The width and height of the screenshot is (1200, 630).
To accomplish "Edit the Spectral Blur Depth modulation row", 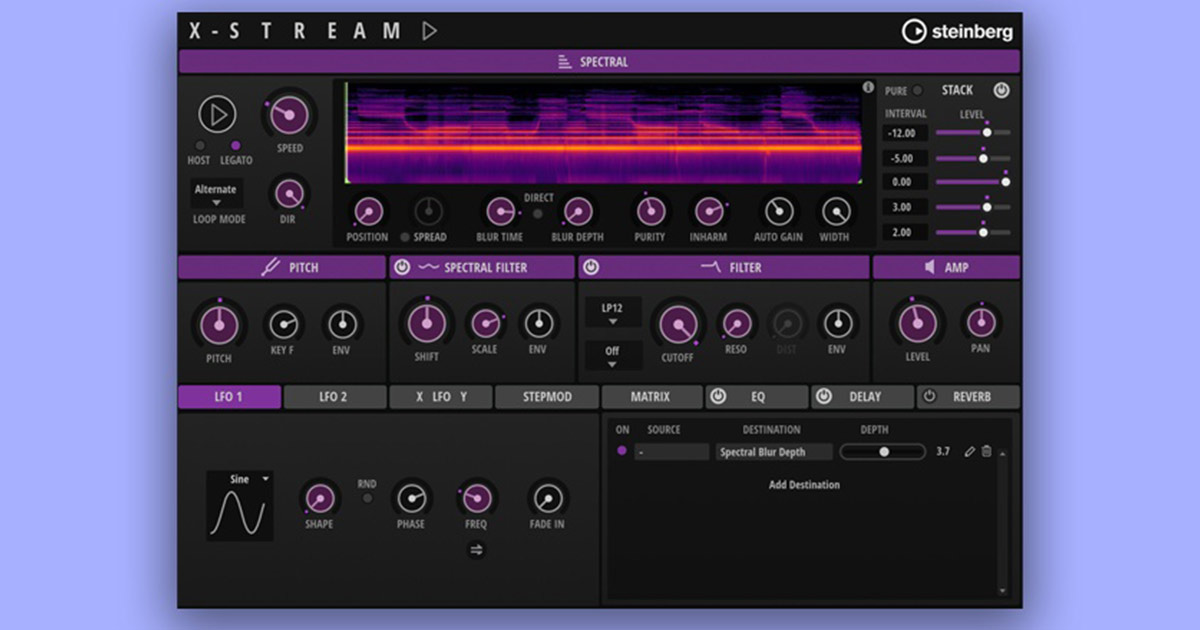I will click(x=969, y=452).
